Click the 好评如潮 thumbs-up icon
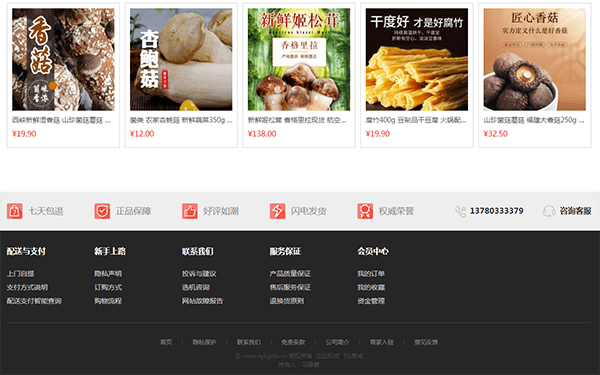Image resolution: width=600 pixels, height=375 pixels. tap(190, 211)
